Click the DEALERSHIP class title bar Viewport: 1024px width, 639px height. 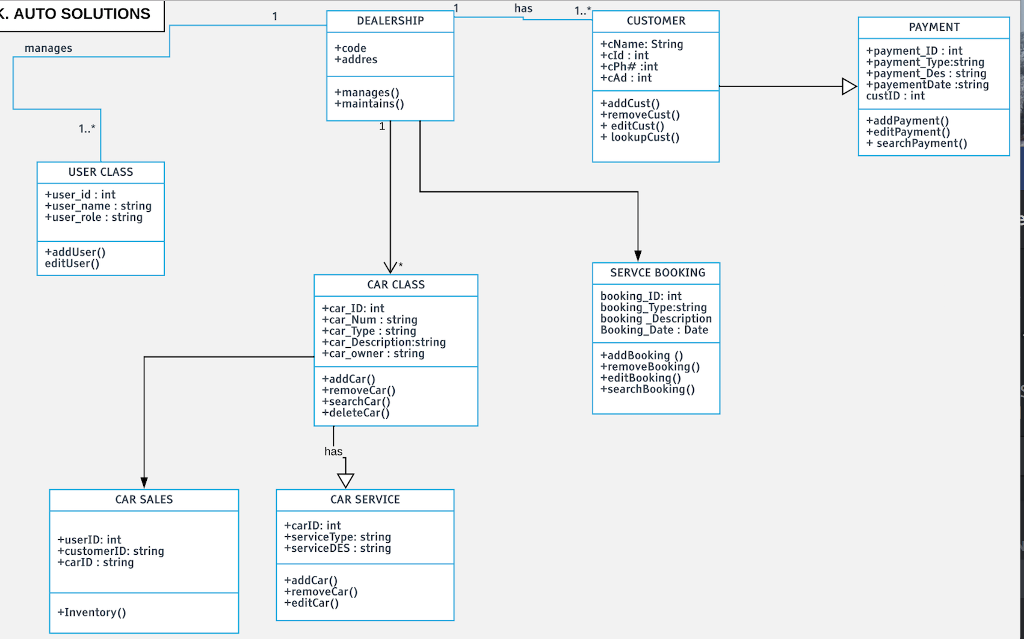(x=389, y=21)
